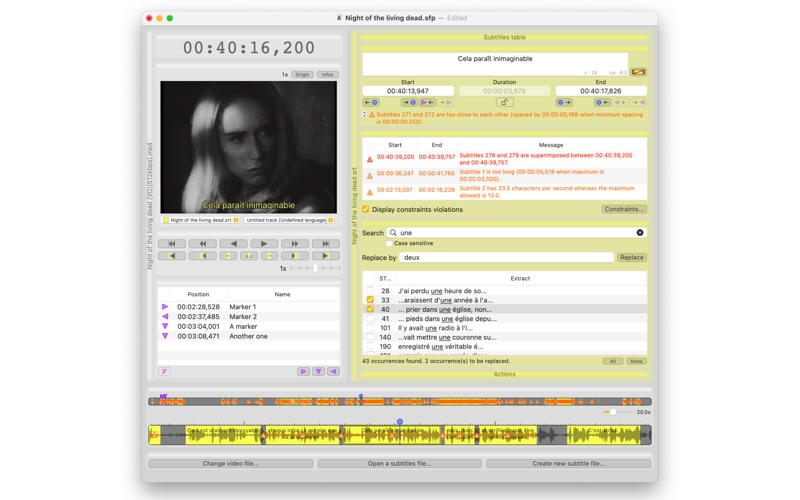Screen dimensions: 800x500
Task: Click the purple-marker-left-arrow button under Start
Action: point(427,102)
